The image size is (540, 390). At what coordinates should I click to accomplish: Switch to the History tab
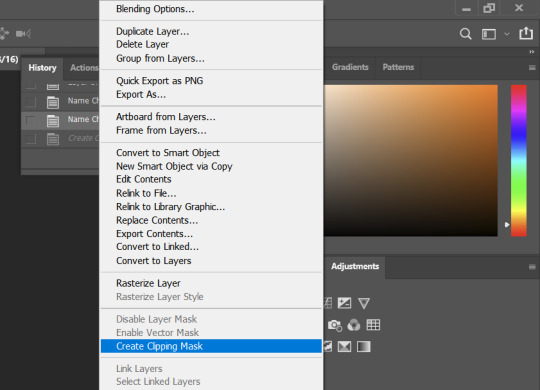(x=42, y=68)
